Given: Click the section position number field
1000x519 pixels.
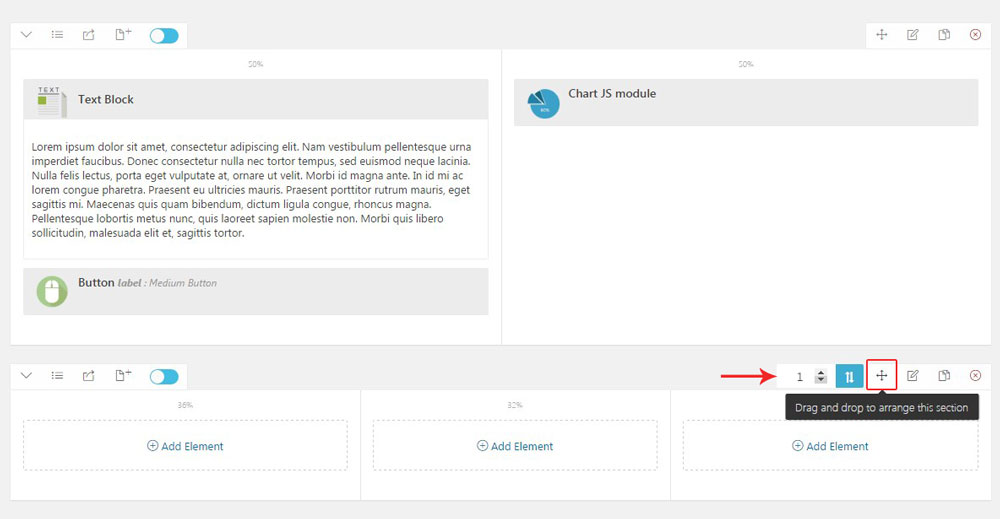Looking at the screenshot, I should (798, 377).
